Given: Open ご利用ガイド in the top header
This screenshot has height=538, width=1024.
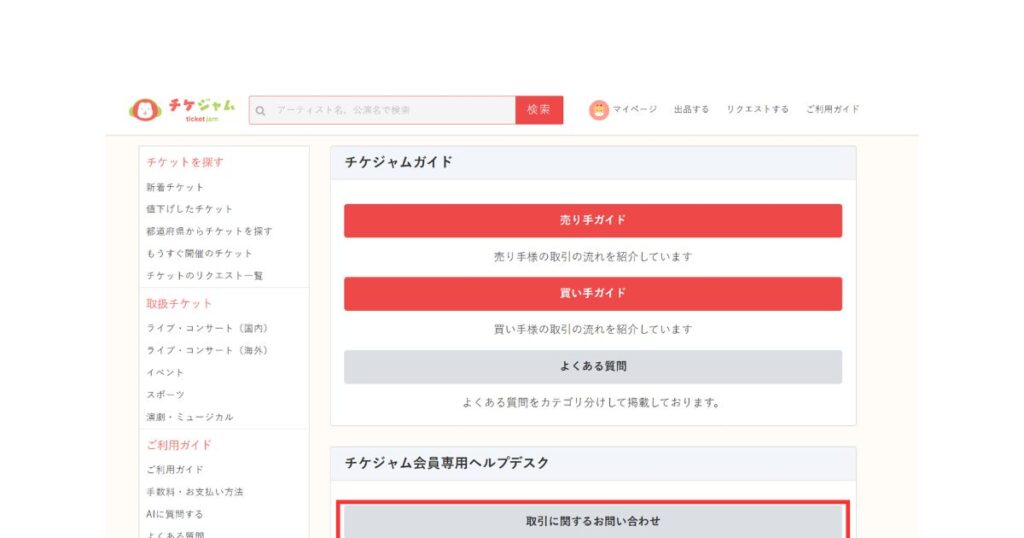Looking at the screenshot, I should pos(833,109).
